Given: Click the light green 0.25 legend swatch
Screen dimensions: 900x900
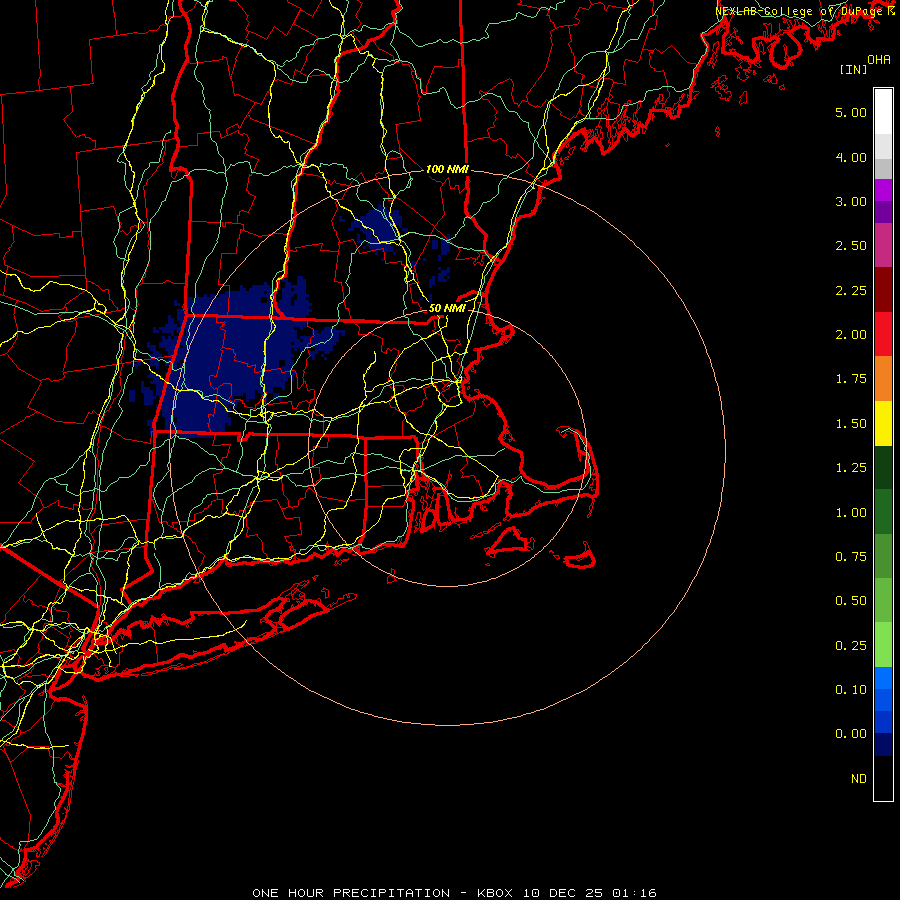Looking at the screenshot, I should click(883, 645).
